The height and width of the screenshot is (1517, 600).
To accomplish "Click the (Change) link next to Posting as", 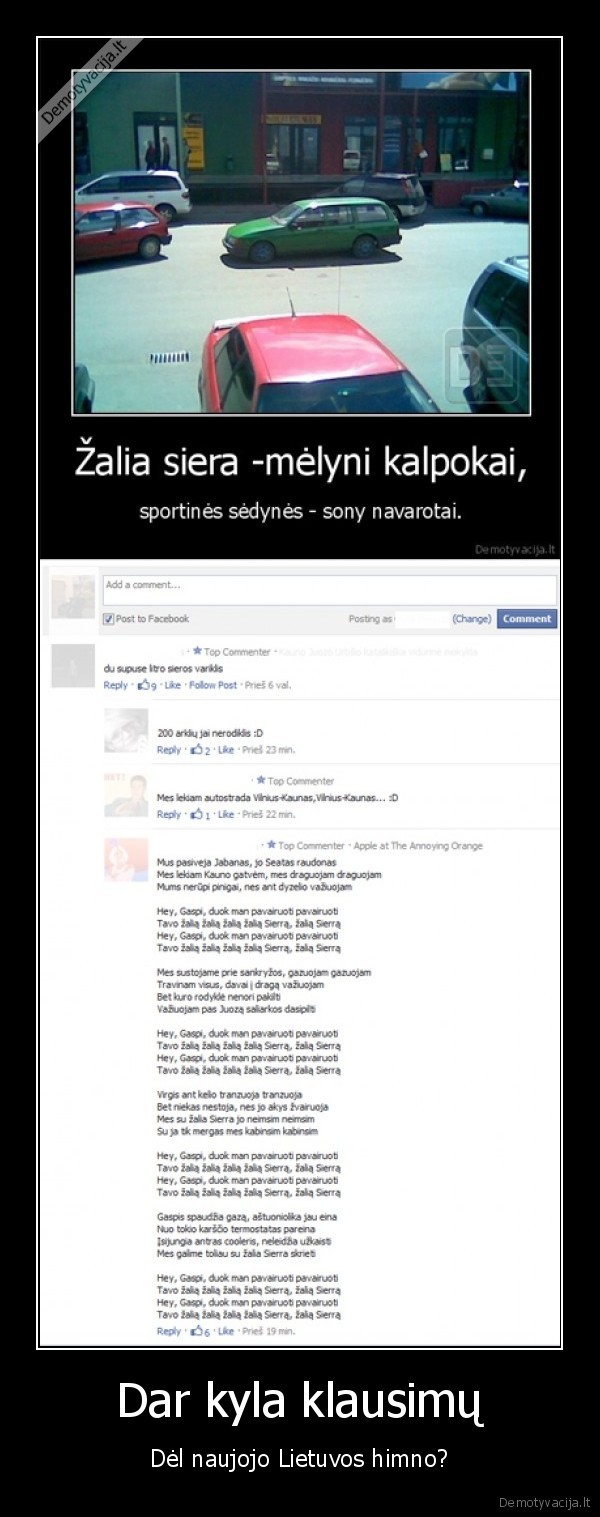I will pyautogui.click(x=472, y=619).
